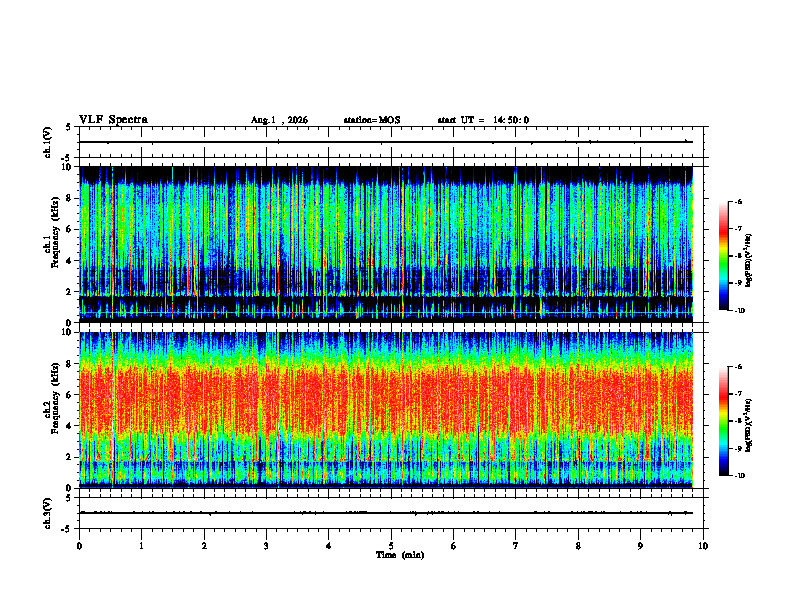The width and height of the screenshot is (792, 612).
Task: Click time axis tick label "6"
Action: tap(454, 546)
